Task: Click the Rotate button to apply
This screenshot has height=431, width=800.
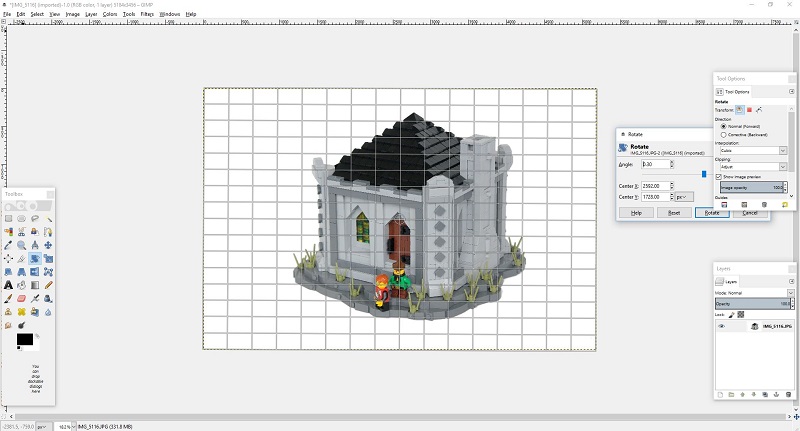Action: pyautogui.click(x=712, y=213)
